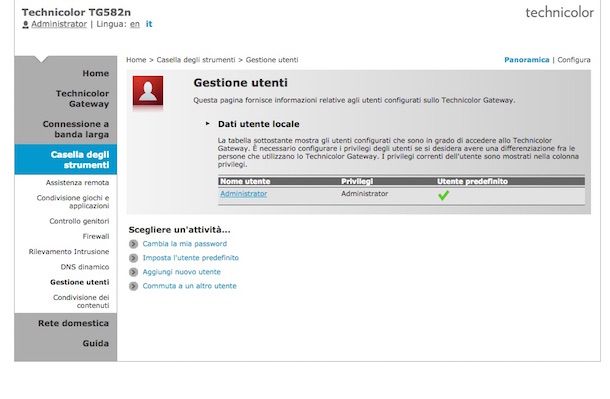Click the Administrator link in the header

tap(59, 24)
